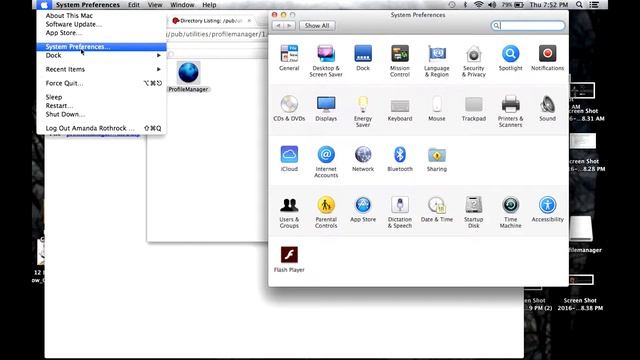Open Time Machine preferences

pyautogui.click(x=510, y=212)
